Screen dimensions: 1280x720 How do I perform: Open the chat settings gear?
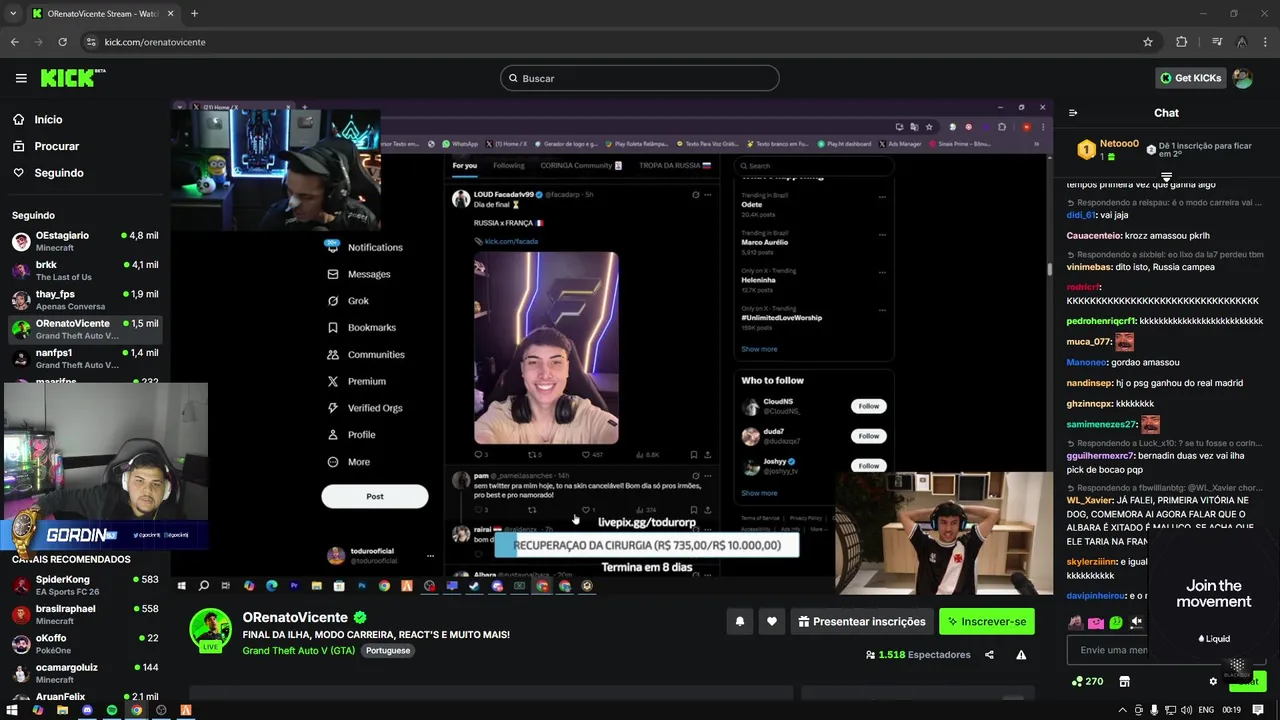1213,681
